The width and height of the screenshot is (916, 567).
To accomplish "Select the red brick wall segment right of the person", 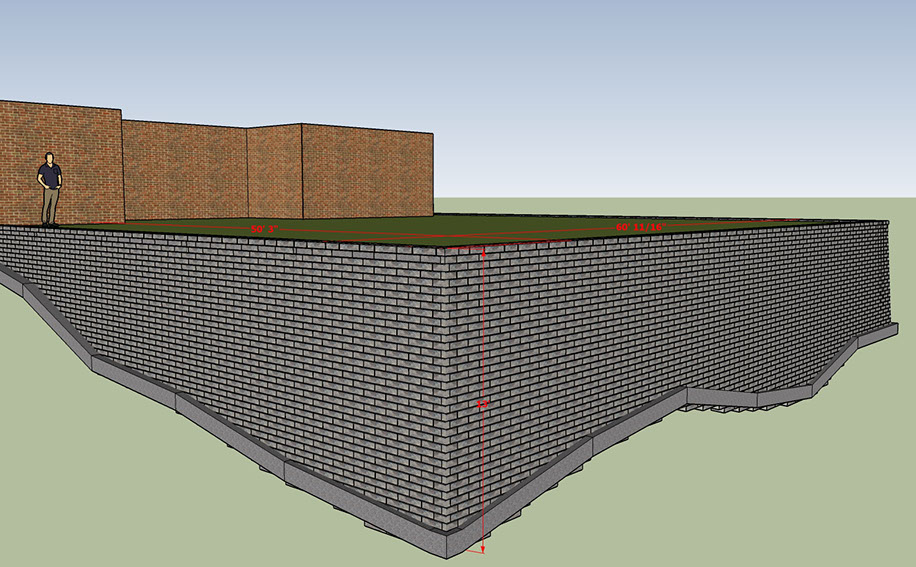I will click(x=185, y=170).
